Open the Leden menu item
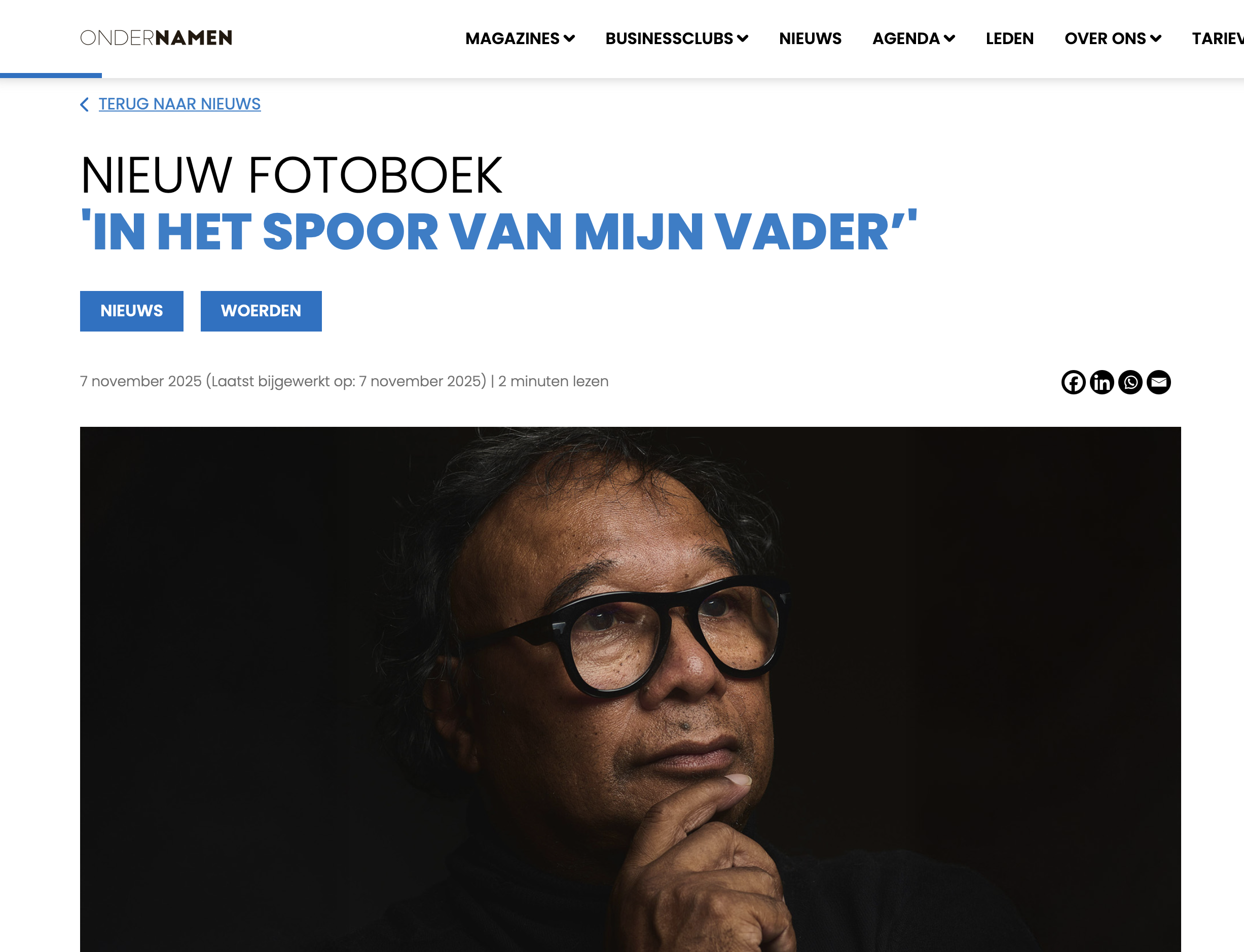Image resolution: width=1244 pixels, height=952 pixels. (x=1009, y=39)
